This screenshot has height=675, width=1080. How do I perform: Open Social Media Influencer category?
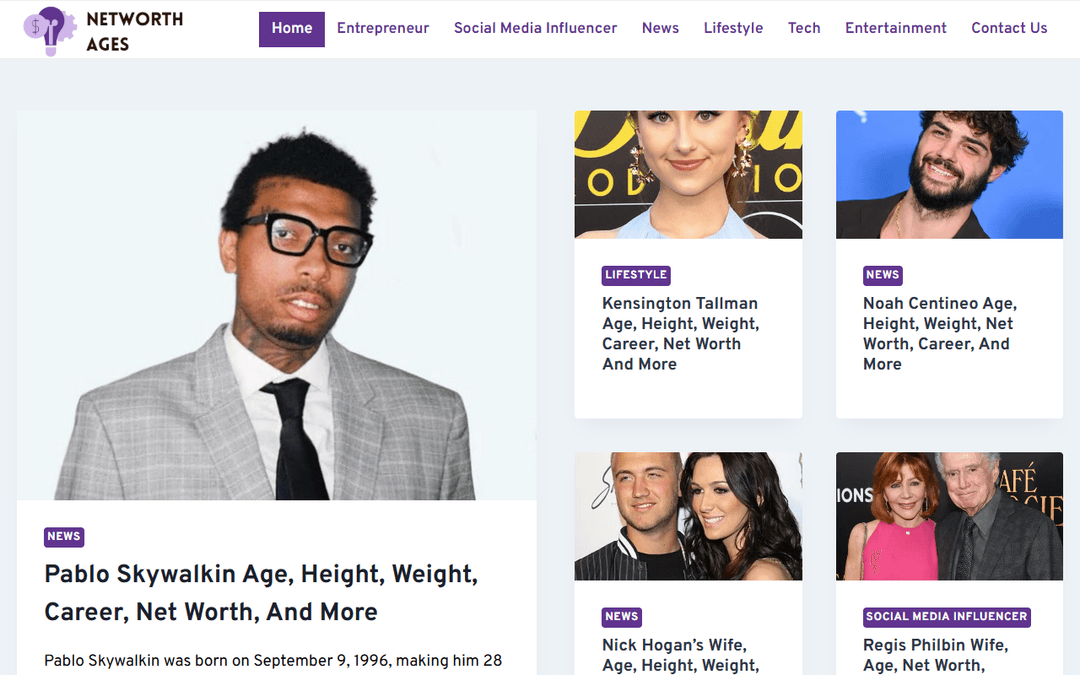(x=535, y=29)
